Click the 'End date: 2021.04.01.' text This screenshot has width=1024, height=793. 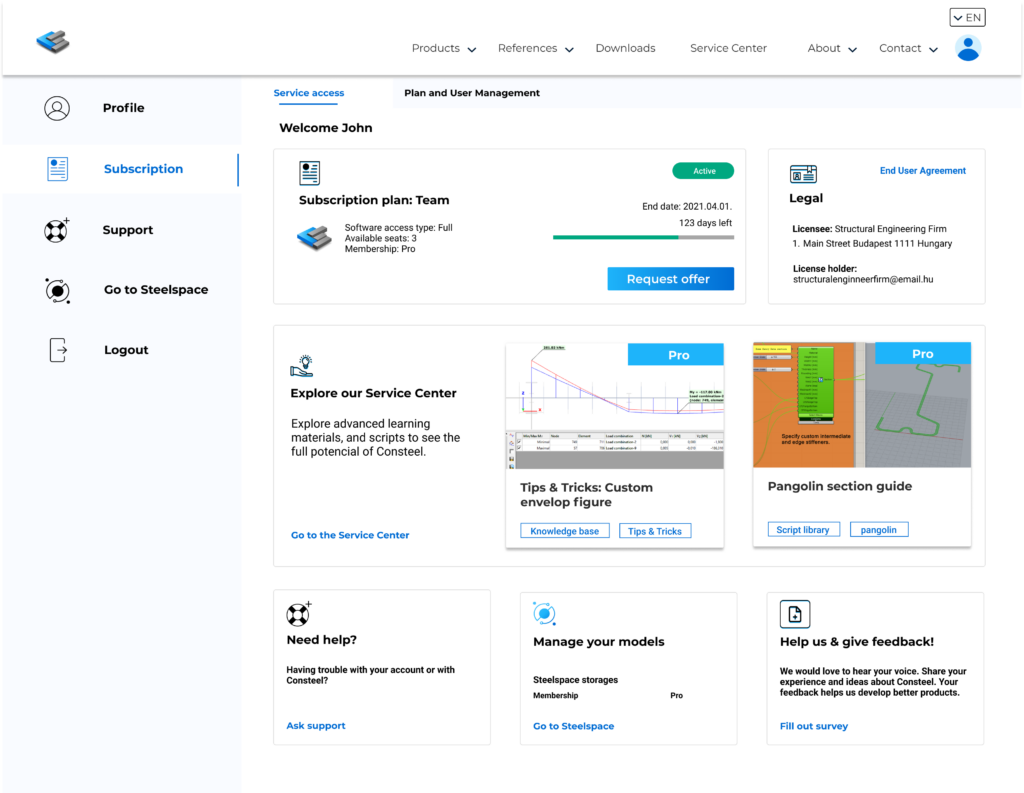tap(687, 206)
